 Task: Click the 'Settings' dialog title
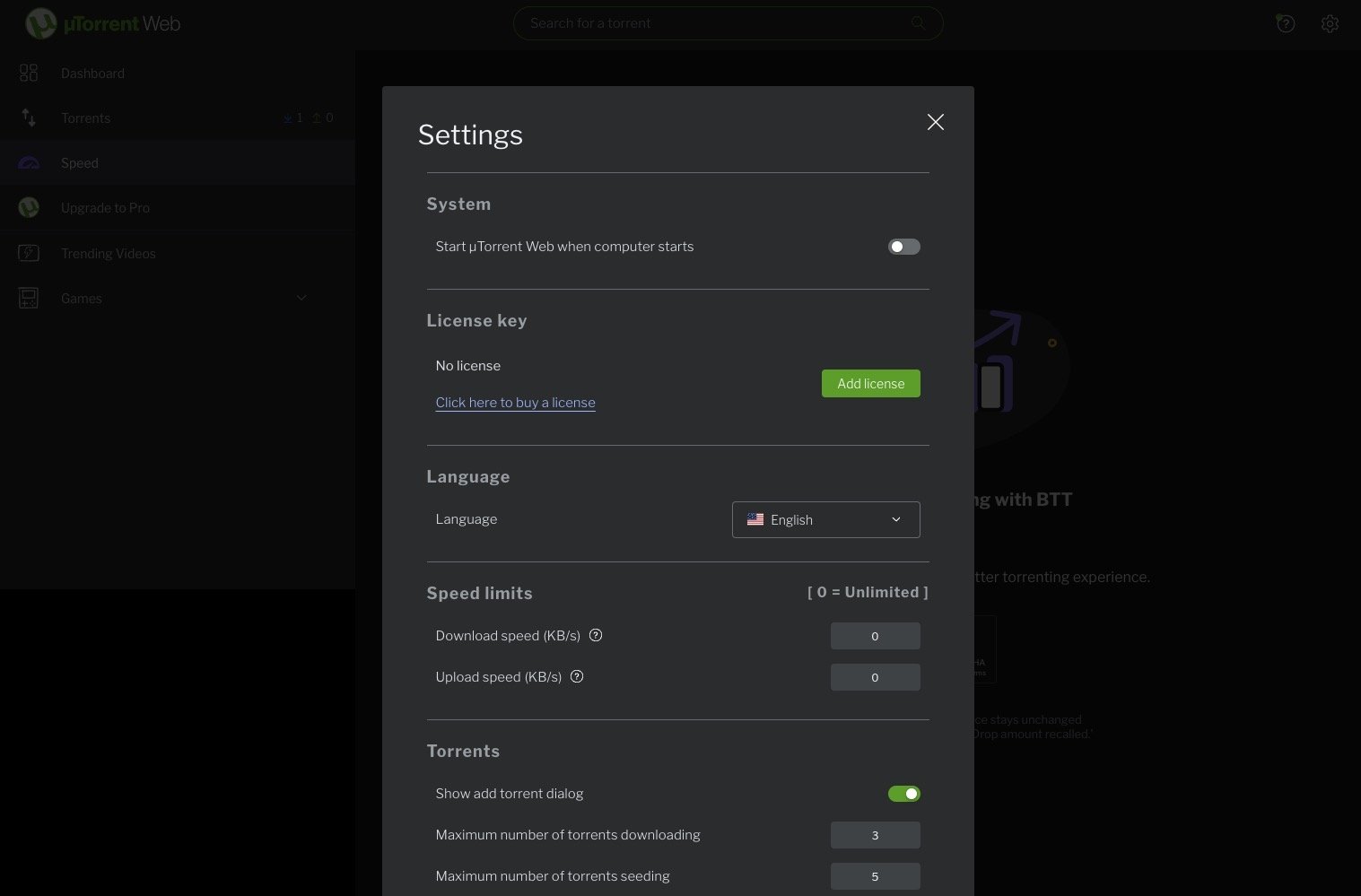click(470, 135)
